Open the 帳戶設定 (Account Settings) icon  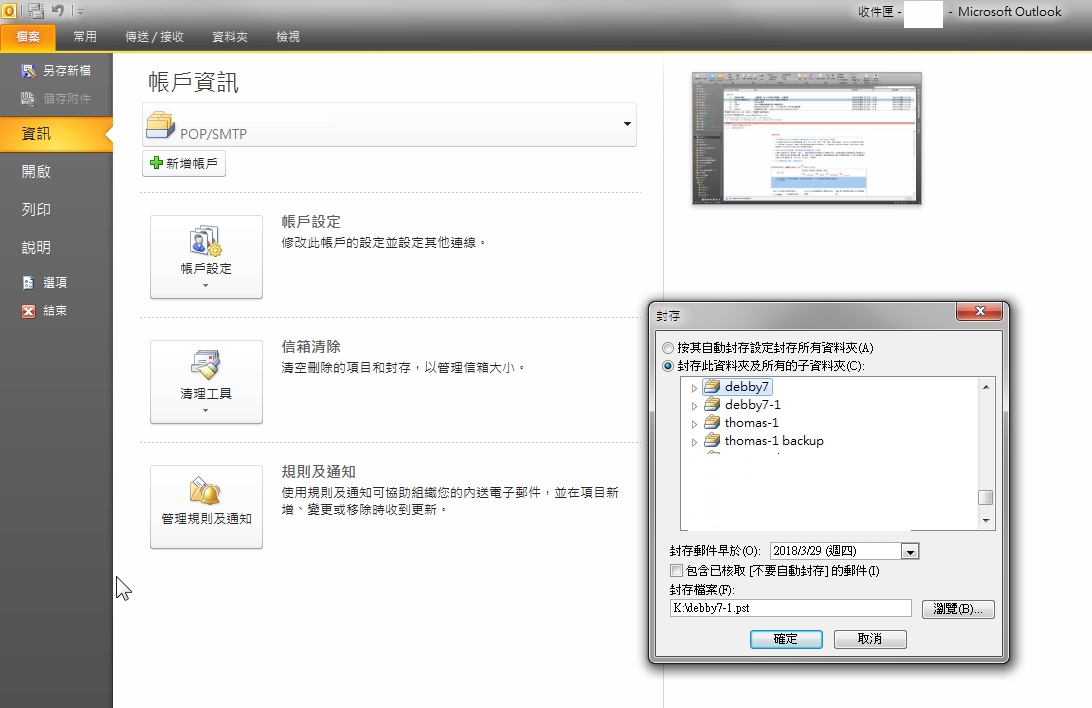(x=205, y=253)
